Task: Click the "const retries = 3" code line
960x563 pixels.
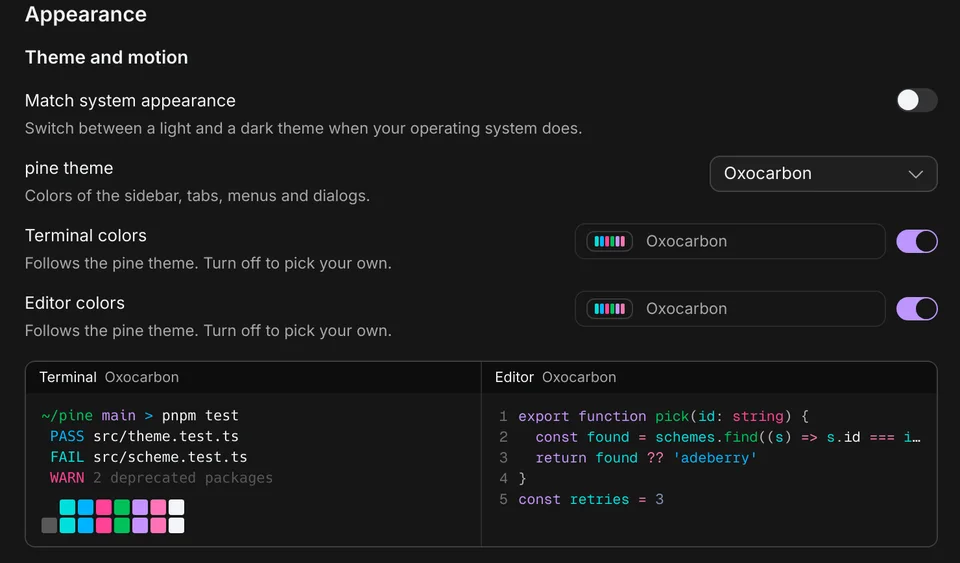Action: click(x=591, y=499)
